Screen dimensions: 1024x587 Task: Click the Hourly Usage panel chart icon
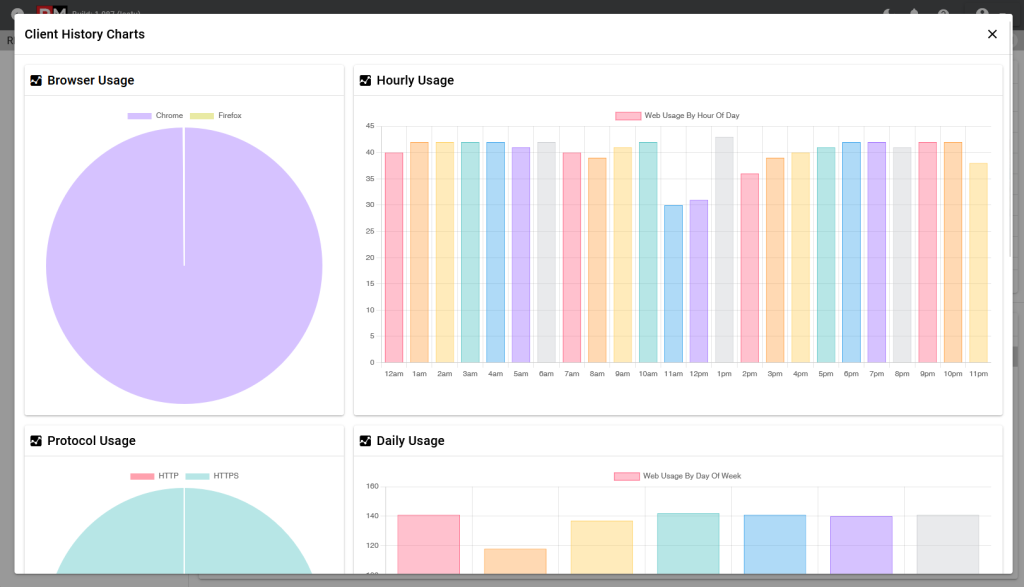367,80
